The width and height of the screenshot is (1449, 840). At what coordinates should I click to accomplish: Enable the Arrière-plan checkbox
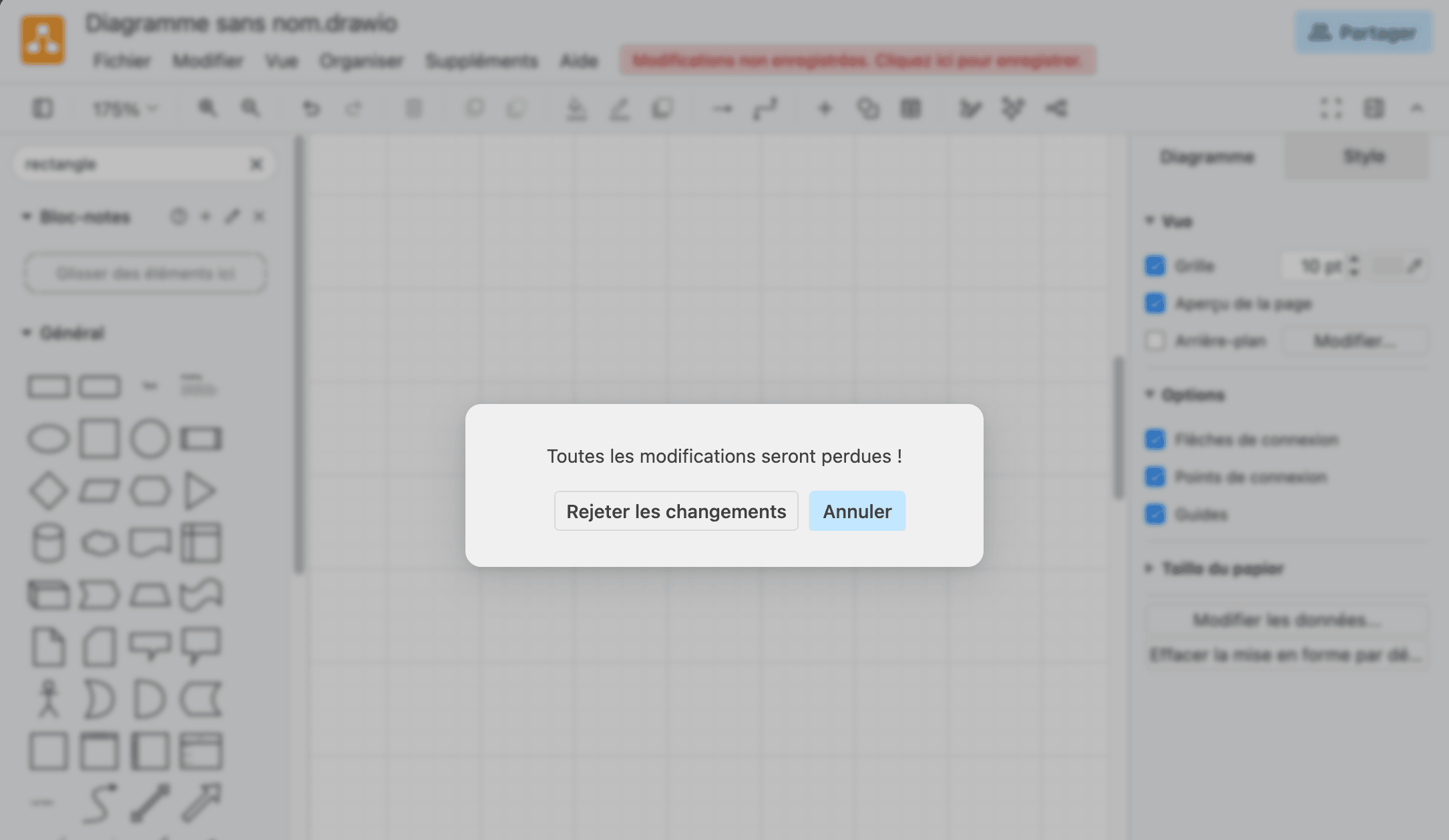click(1155, 341)
